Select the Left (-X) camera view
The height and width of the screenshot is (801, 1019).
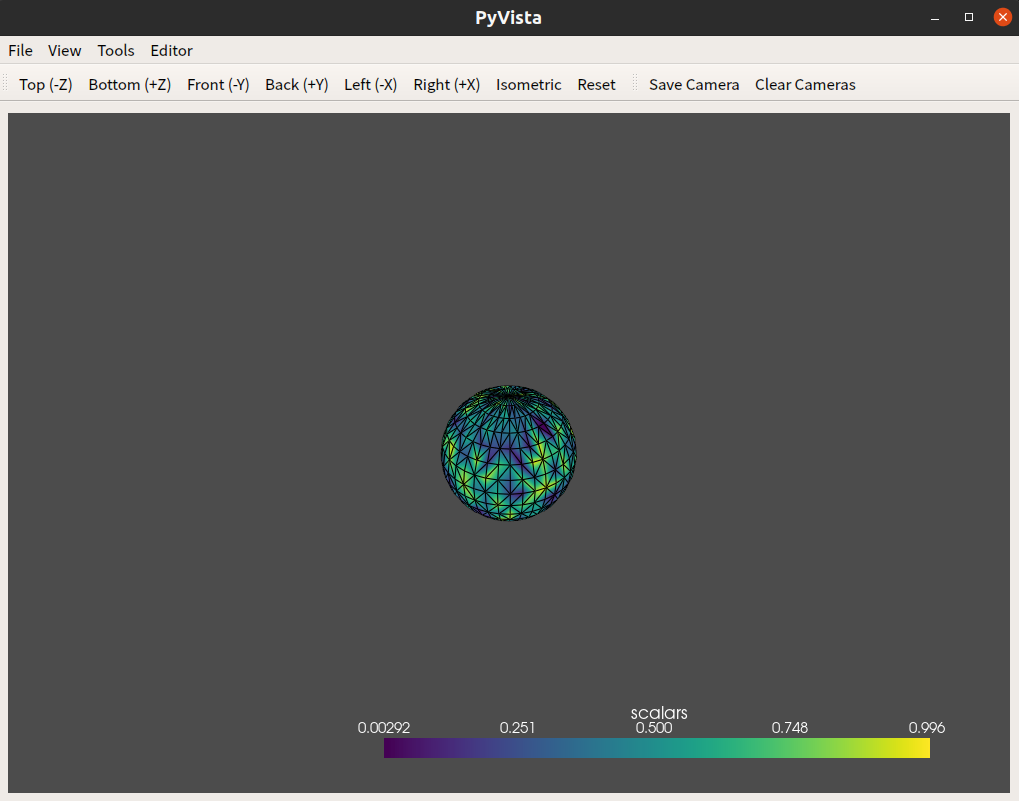tap(370, 84)
